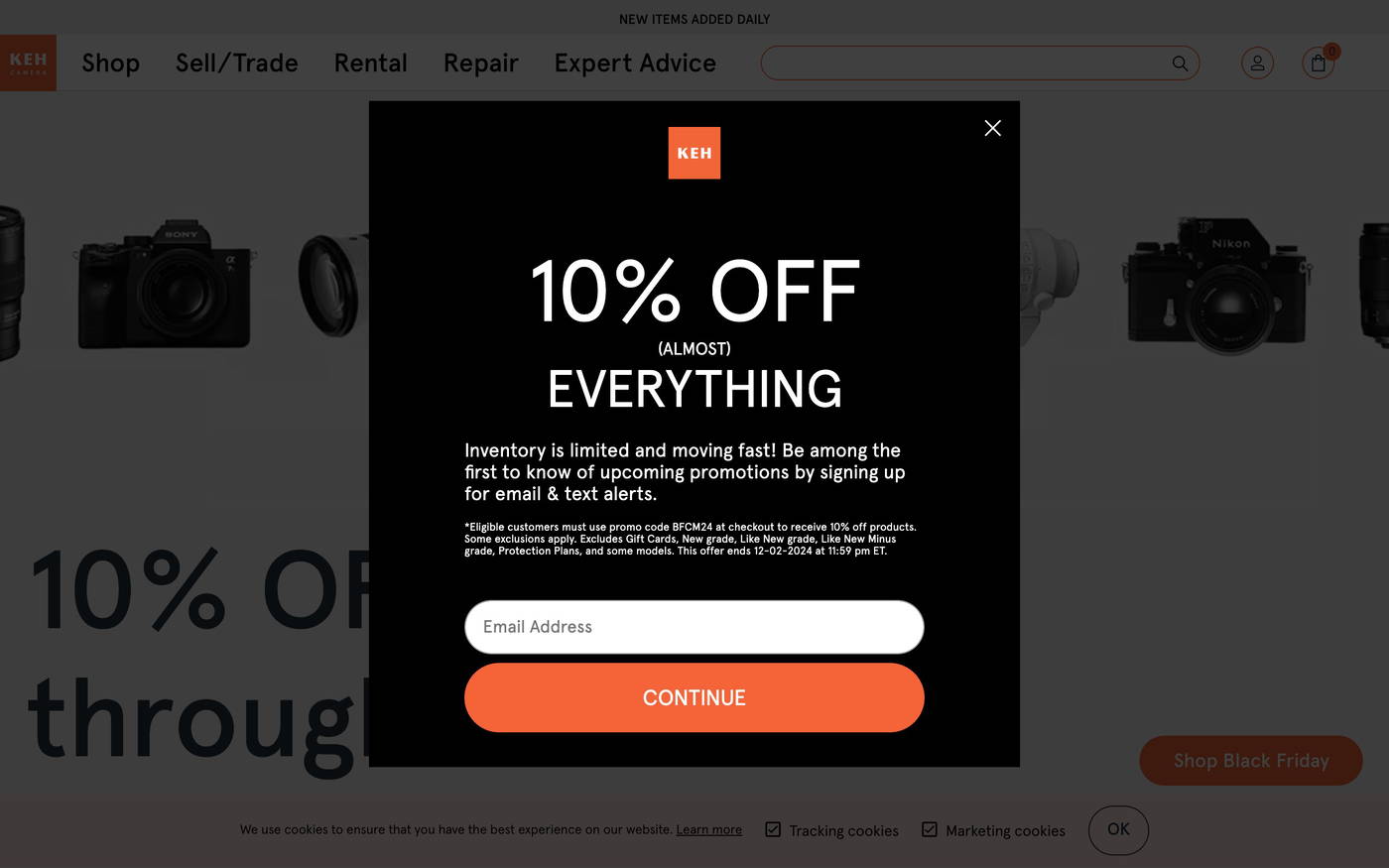Click the KEH Camera logo in header
Screen dimensions: 1389x868
28,62
